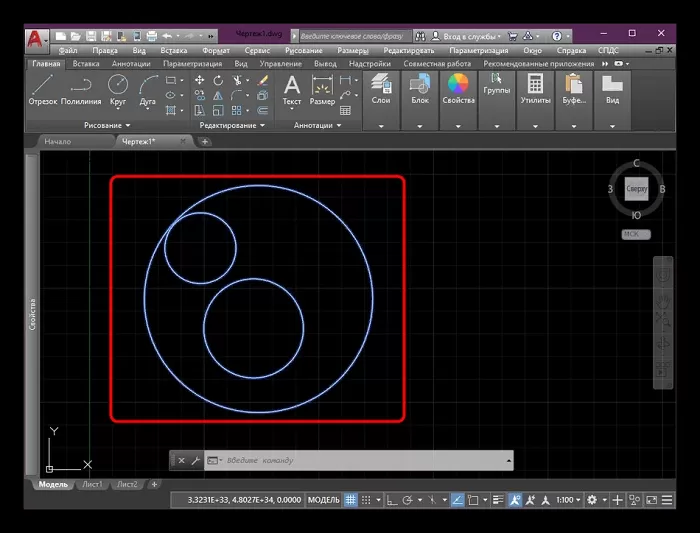Expand the Слои panel arrow
Viewport: 700px width, 533px height.
point(381,126)
